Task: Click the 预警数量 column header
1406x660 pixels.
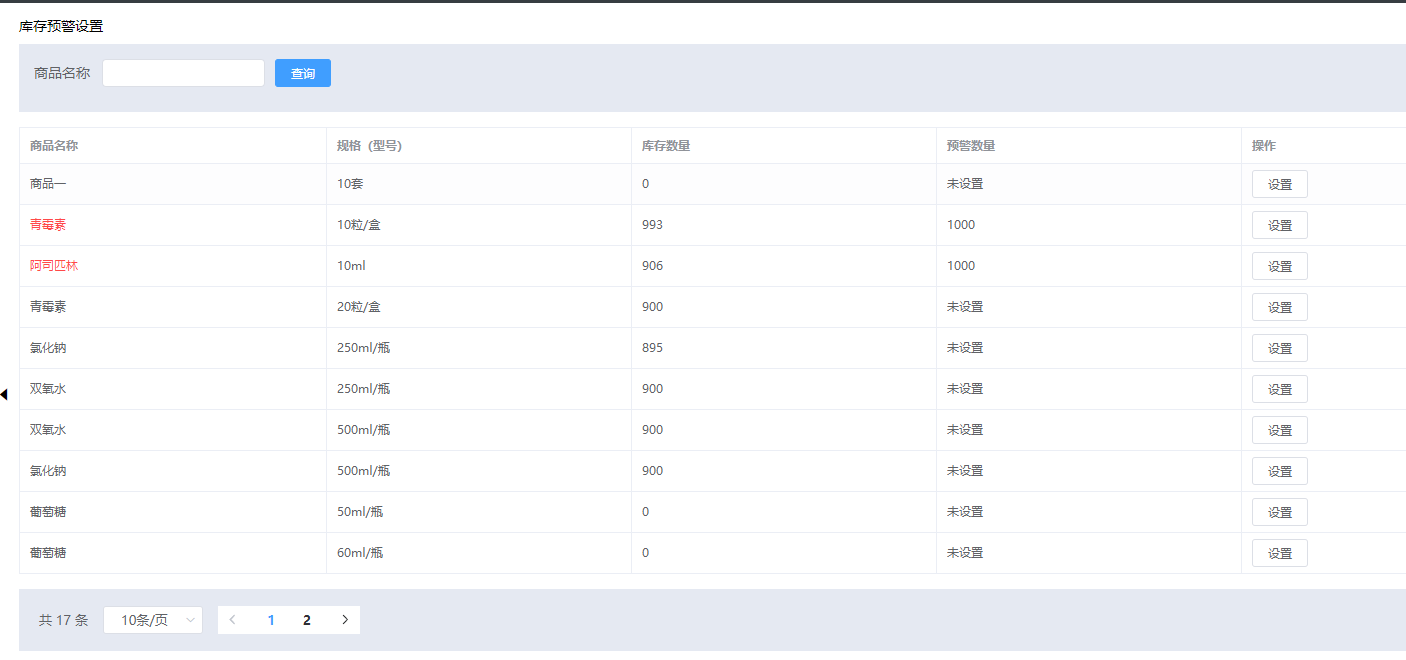Action: 971,146
